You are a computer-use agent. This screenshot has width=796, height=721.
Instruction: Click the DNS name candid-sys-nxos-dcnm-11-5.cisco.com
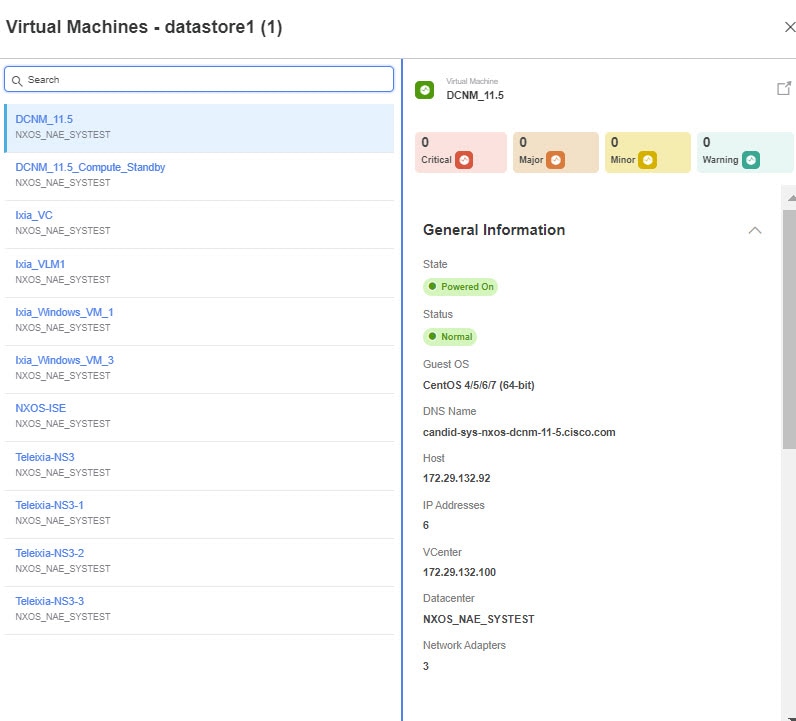519,432
